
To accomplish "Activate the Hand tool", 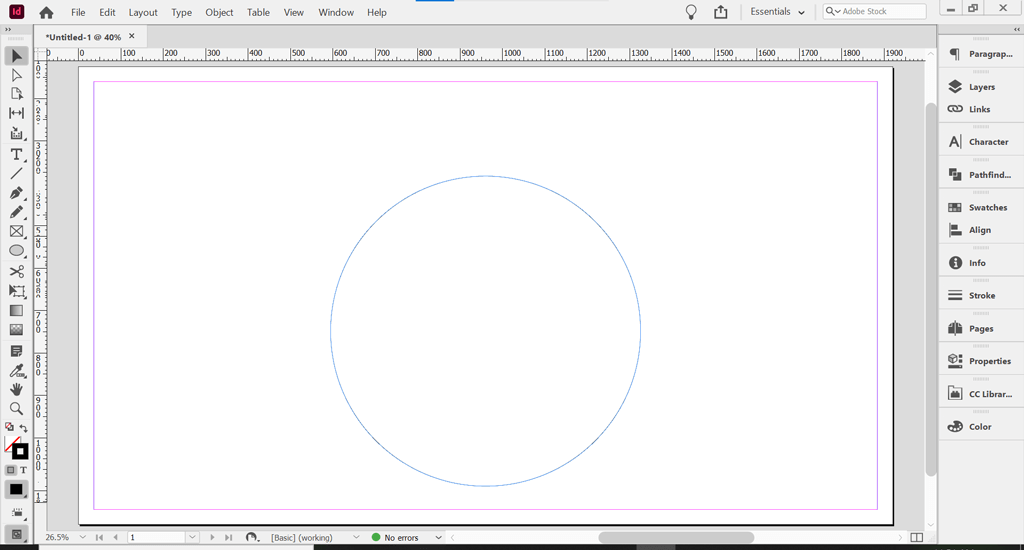I will (16, 389).
